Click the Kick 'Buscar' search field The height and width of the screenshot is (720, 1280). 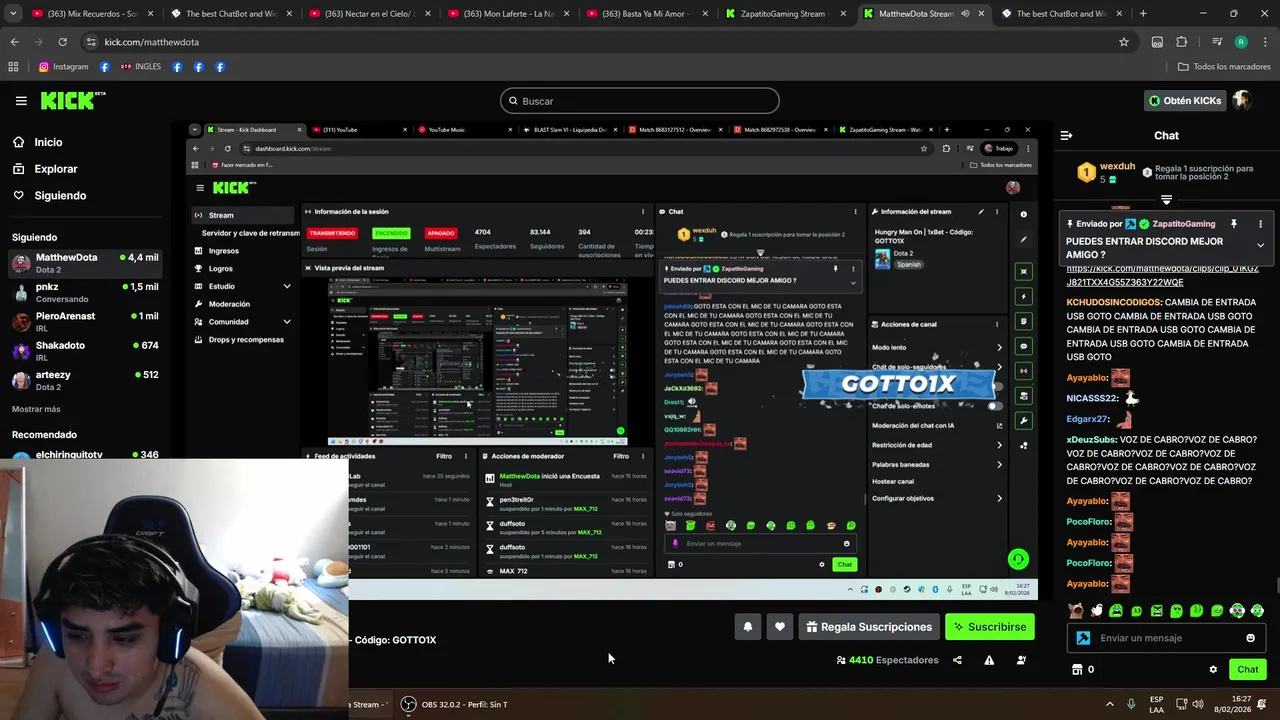point(640,101)
